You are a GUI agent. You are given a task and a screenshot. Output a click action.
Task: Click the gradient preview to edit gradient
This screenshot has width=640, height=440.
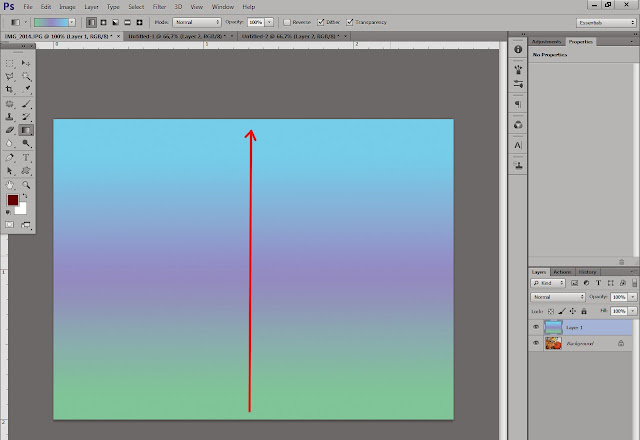click(x=51, y=22)
